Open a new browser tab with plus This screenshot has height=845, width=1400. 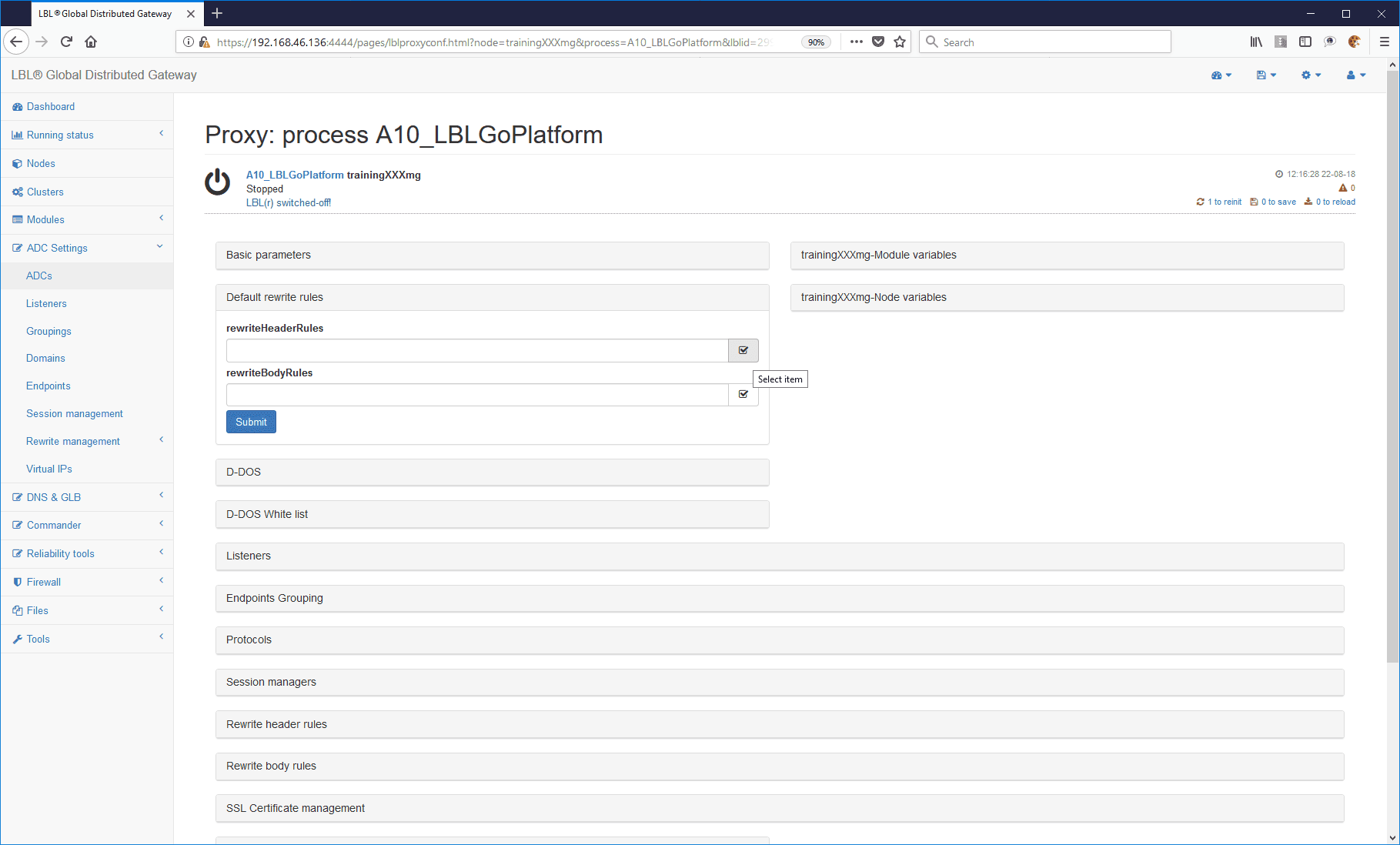pyautogui.click(x=217, y=13)
